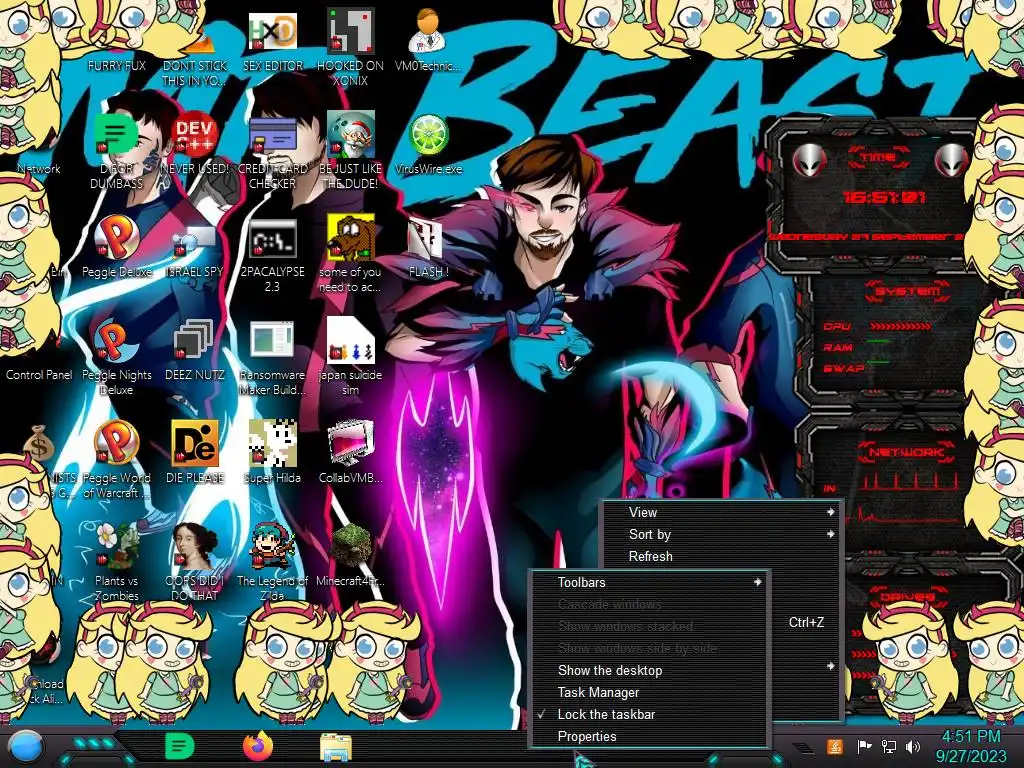
Task: Select the green icon labeled DI FOR
Action: pos(117,152)
